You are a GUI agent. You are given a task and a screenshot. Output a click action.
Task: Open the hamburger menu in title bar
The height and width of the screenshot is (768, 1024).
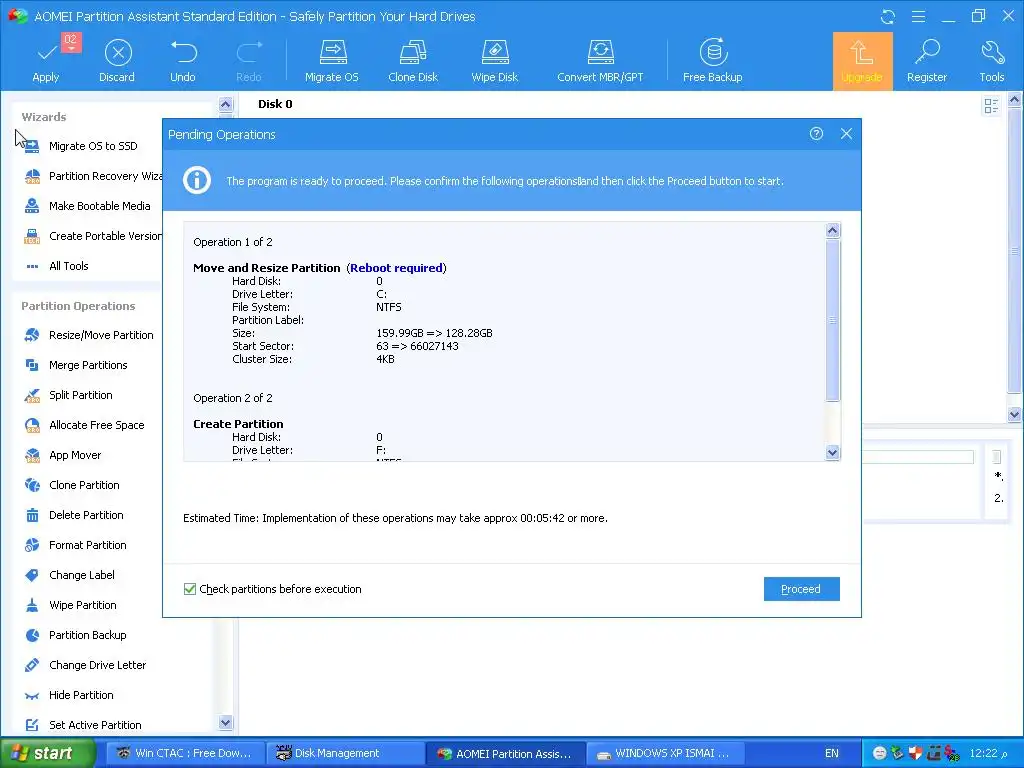pyautogui.click(x=918, y=16)
